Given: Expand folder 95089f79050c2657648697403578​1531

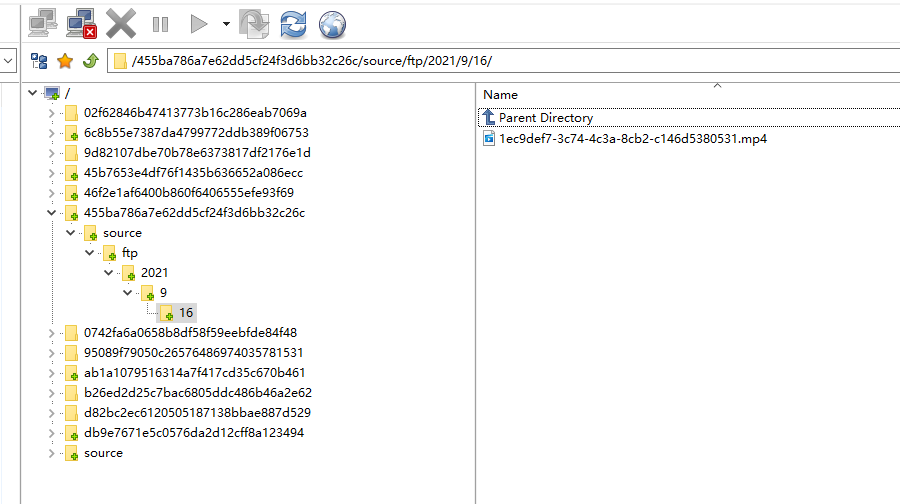Looking at the screenshot, I should tap(51, 353).
